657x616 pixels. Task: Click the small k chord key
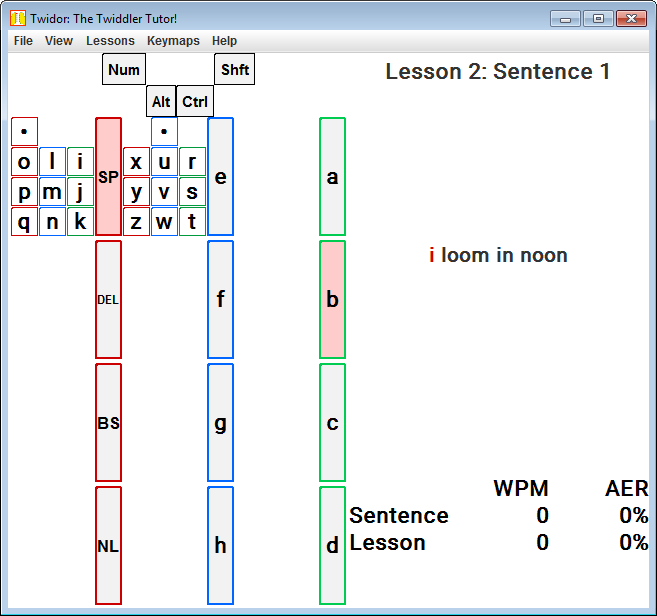[80, 221]
